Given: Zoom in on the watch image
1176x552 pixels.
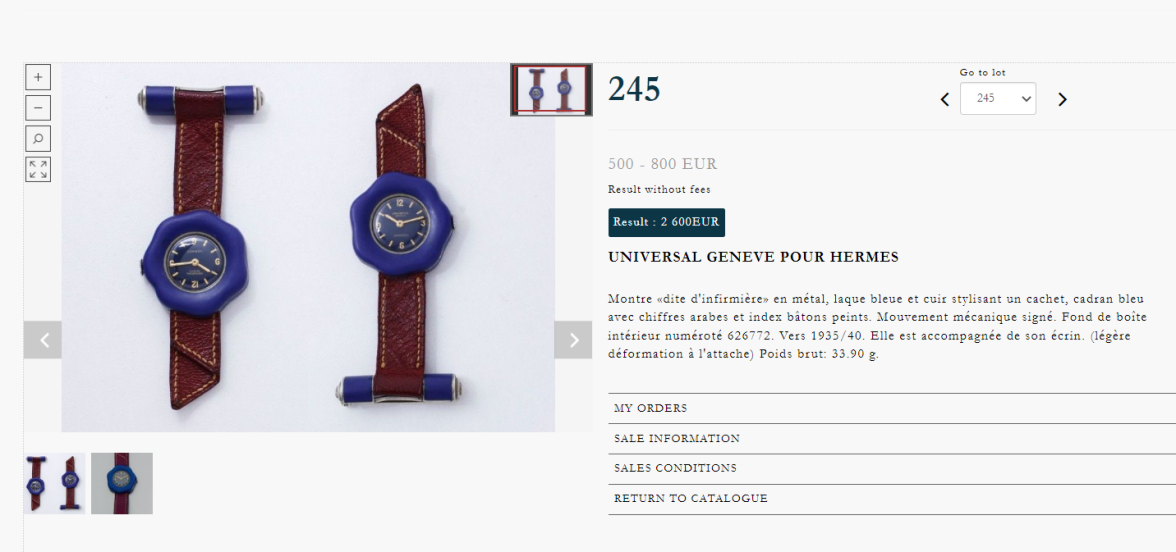Looking at the screenshot, I should pos(38,76).
